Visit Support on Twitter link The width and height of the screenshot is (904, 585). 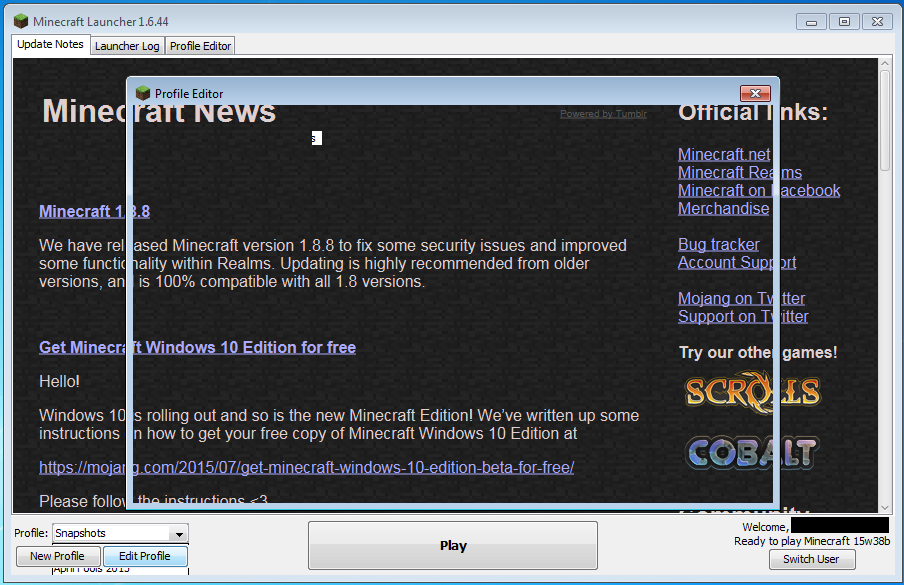point(743,316)
